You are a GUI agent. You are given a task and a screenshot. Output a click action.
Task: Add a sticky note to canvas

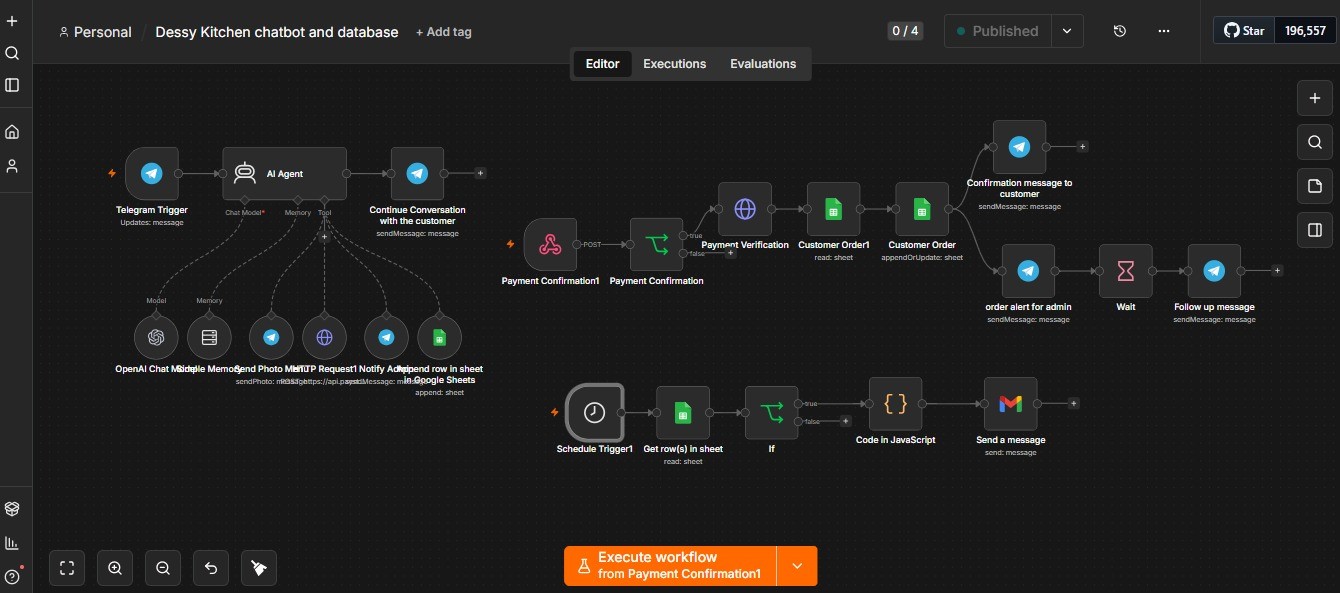coord(1315,186)
